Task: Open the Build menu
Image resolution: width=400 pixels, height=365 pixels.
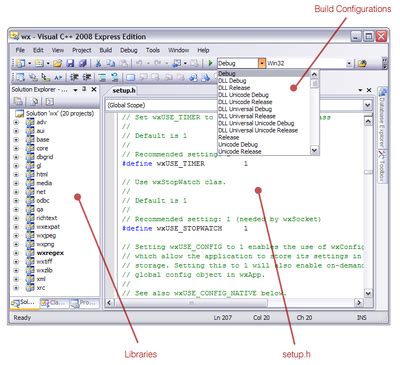Action: click(x=106, y=50)
